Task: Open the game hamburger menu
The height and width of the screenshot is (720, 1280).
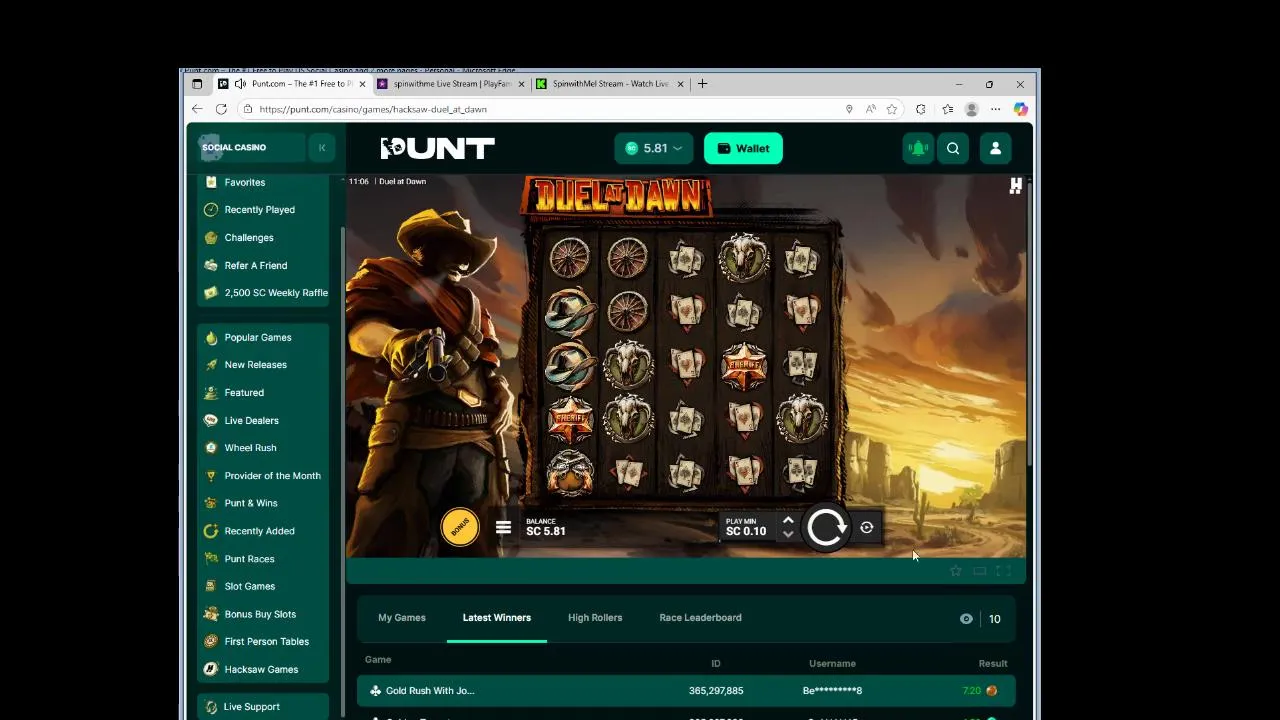Action: [503, 527]
